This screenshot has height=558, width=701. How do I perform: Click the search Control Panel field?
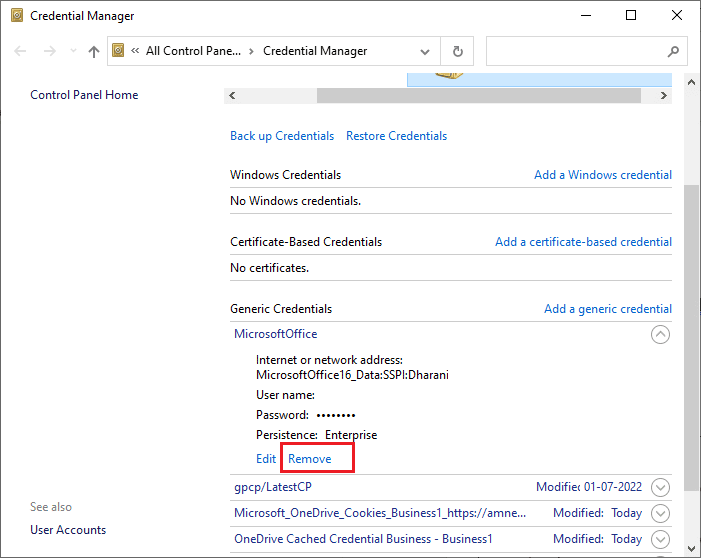coord(587,51)
